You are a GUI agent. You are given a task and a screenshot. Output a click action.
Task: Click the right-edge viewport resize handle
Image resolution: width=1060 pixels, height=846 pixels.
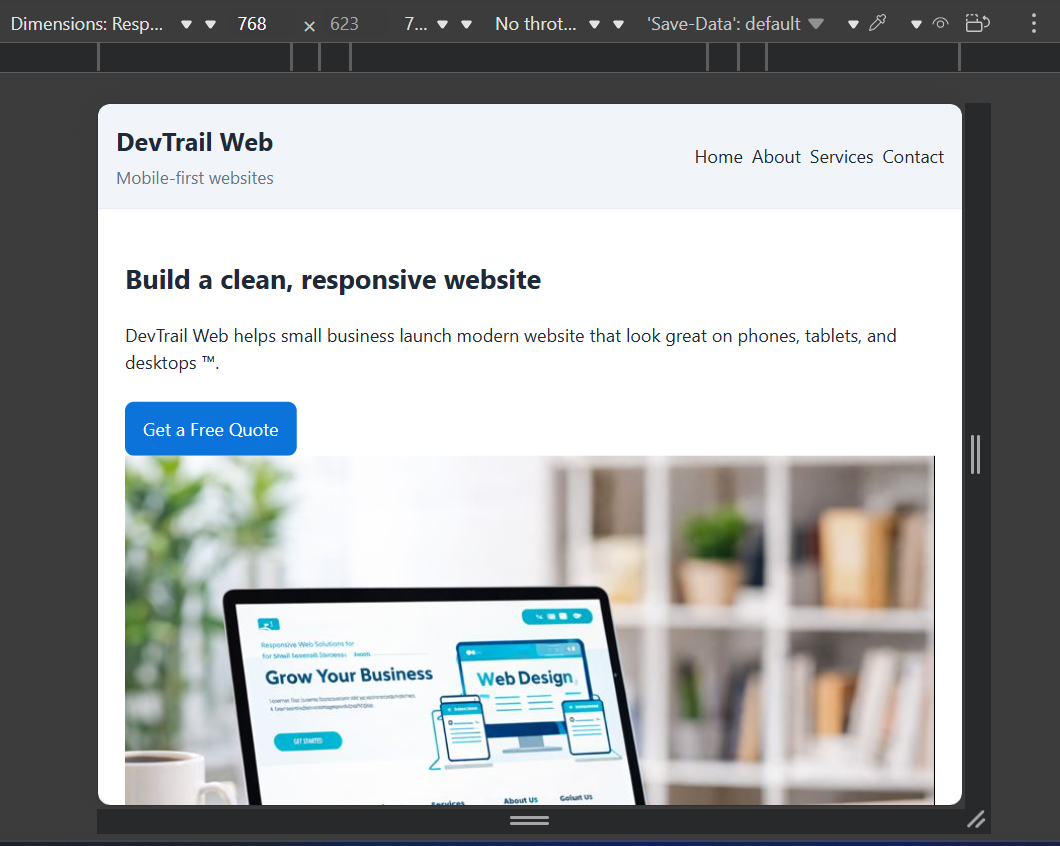[x=975, y=454]
